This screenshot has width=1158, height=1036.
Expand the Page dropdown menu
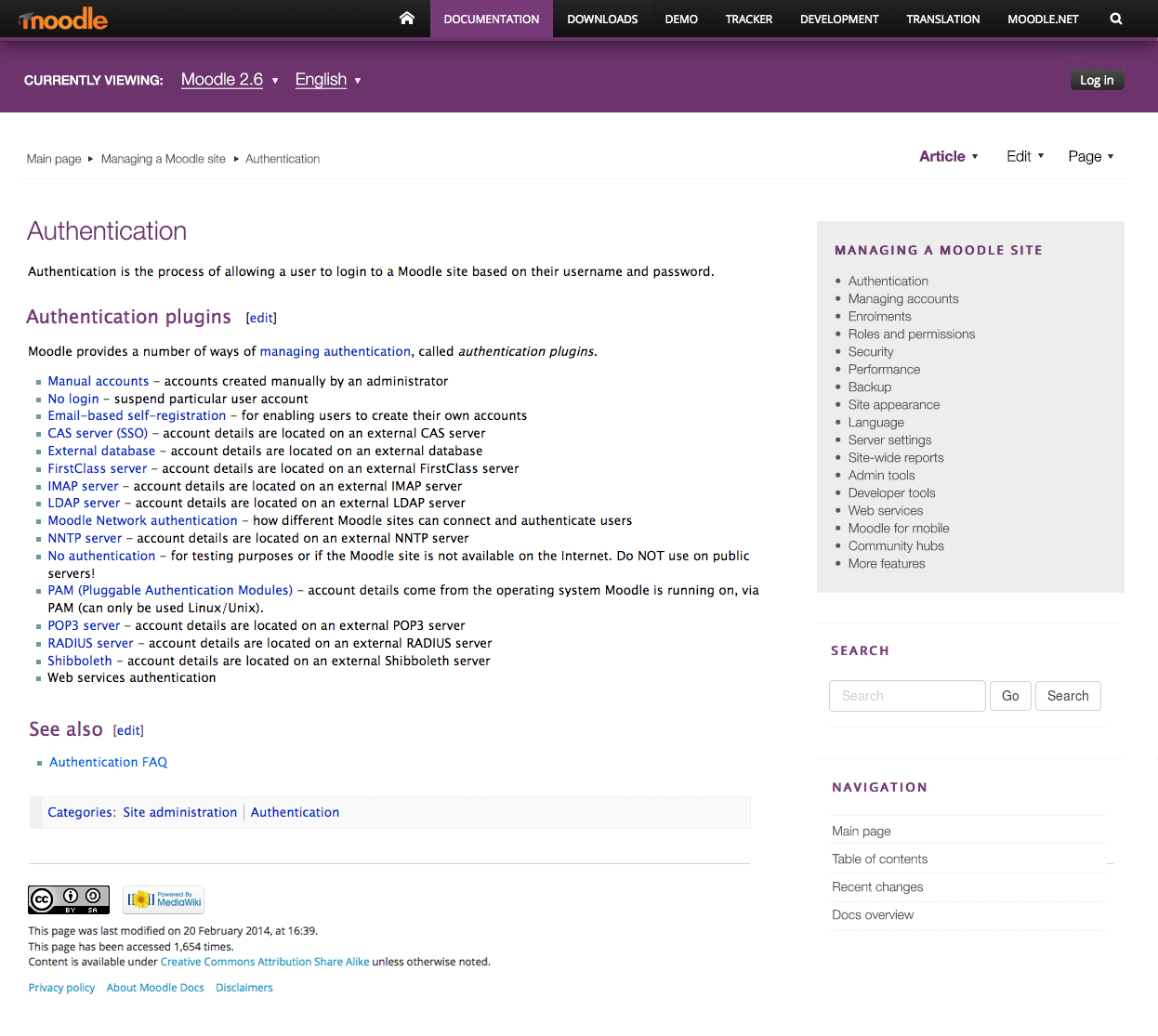click(x=1091, y=156)
